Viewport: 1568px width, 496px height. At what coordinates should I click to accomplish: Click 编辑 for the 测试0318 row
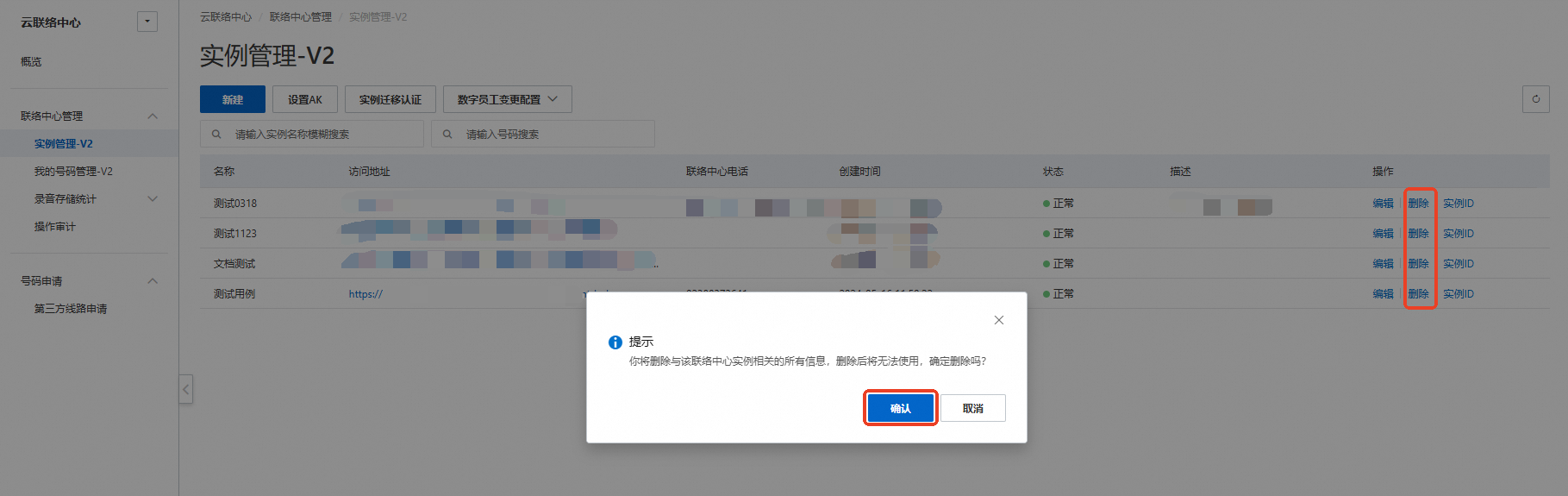coord(1383,203)
